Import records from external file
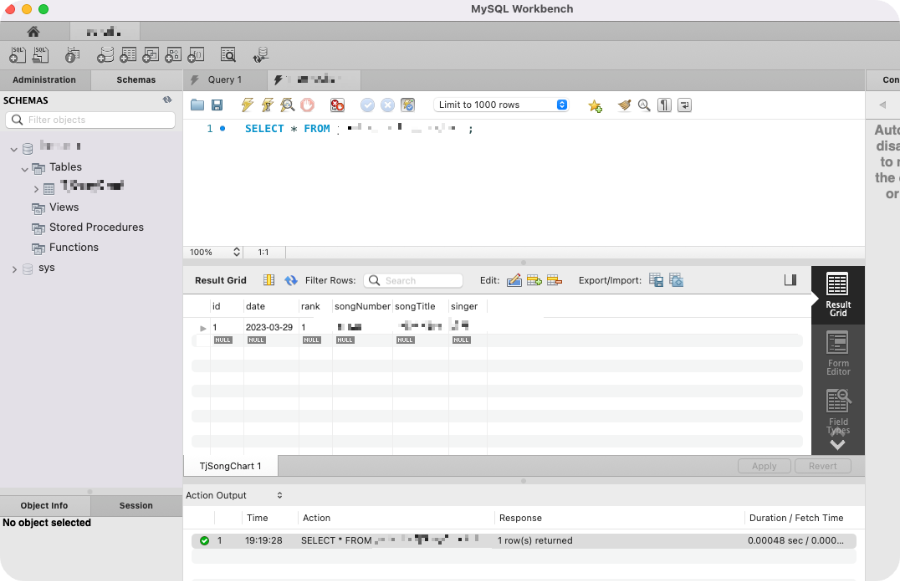Viewport: 900px width, 581px height. pyautogui.click(x=676, y=280)
